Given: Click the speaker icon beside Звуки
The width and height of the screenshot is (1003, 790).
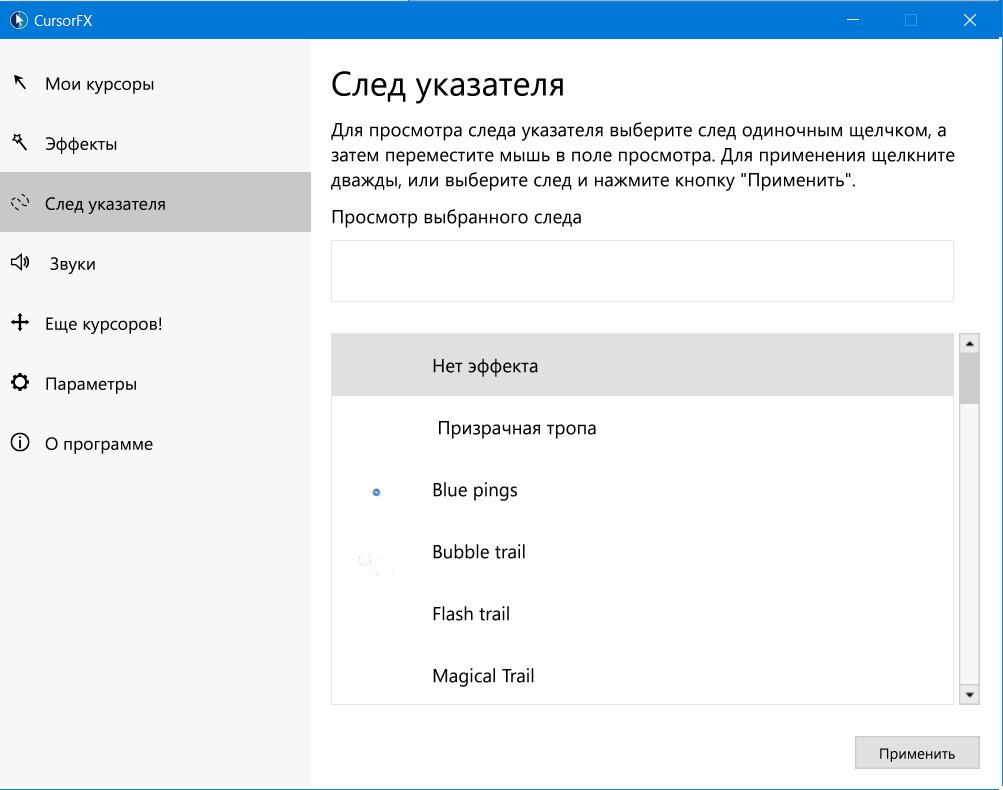Looking at the screenshot, I should (x=20, y=262).
